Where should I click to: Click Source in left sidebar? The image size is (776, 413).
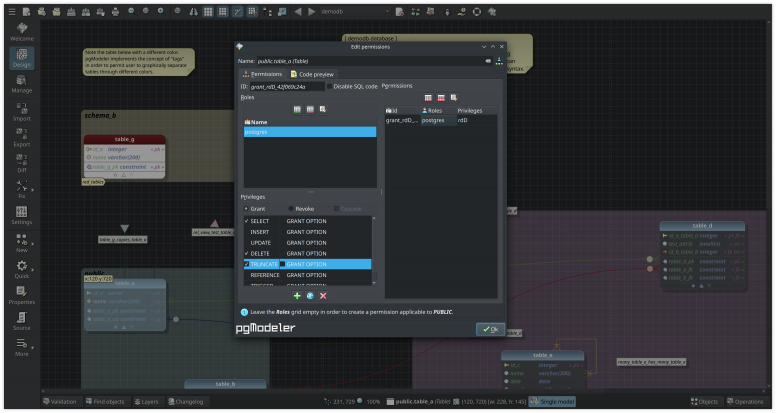coord(22,321)
